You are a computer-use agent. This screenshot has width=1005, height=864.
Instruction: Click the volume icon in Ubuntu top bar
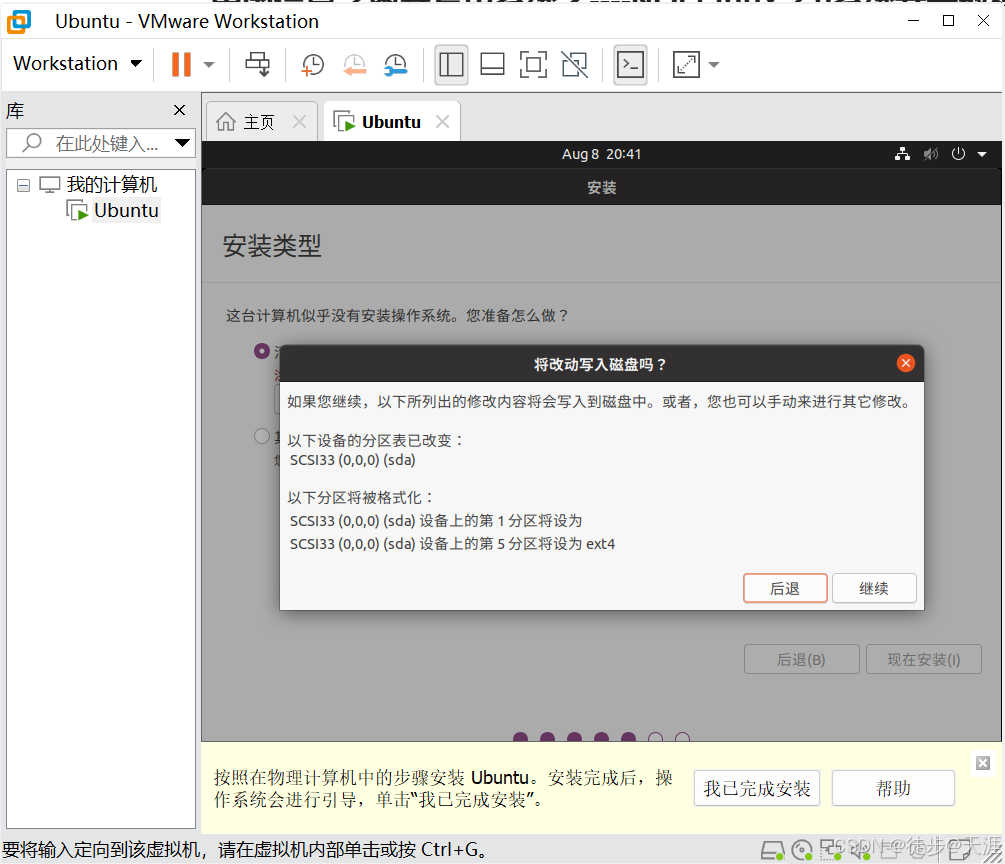[931, 154]
